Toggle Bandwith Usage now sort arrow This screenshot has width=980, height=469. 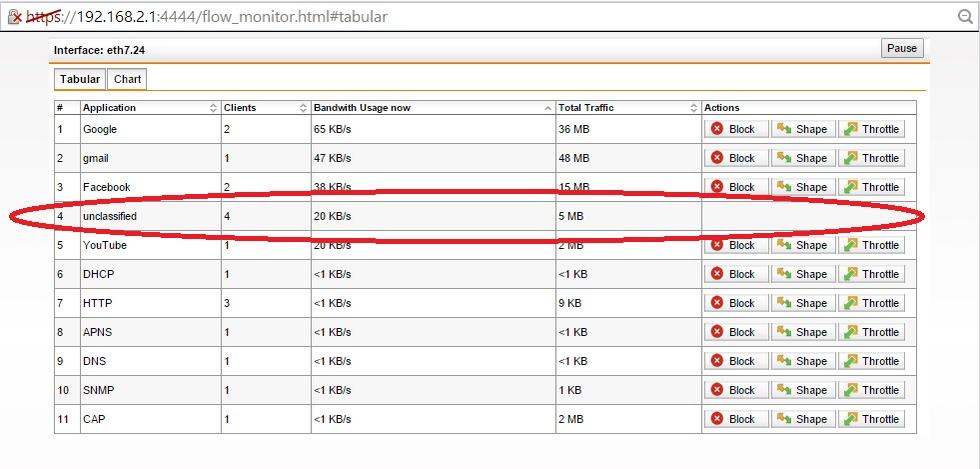tap(548, 108)
